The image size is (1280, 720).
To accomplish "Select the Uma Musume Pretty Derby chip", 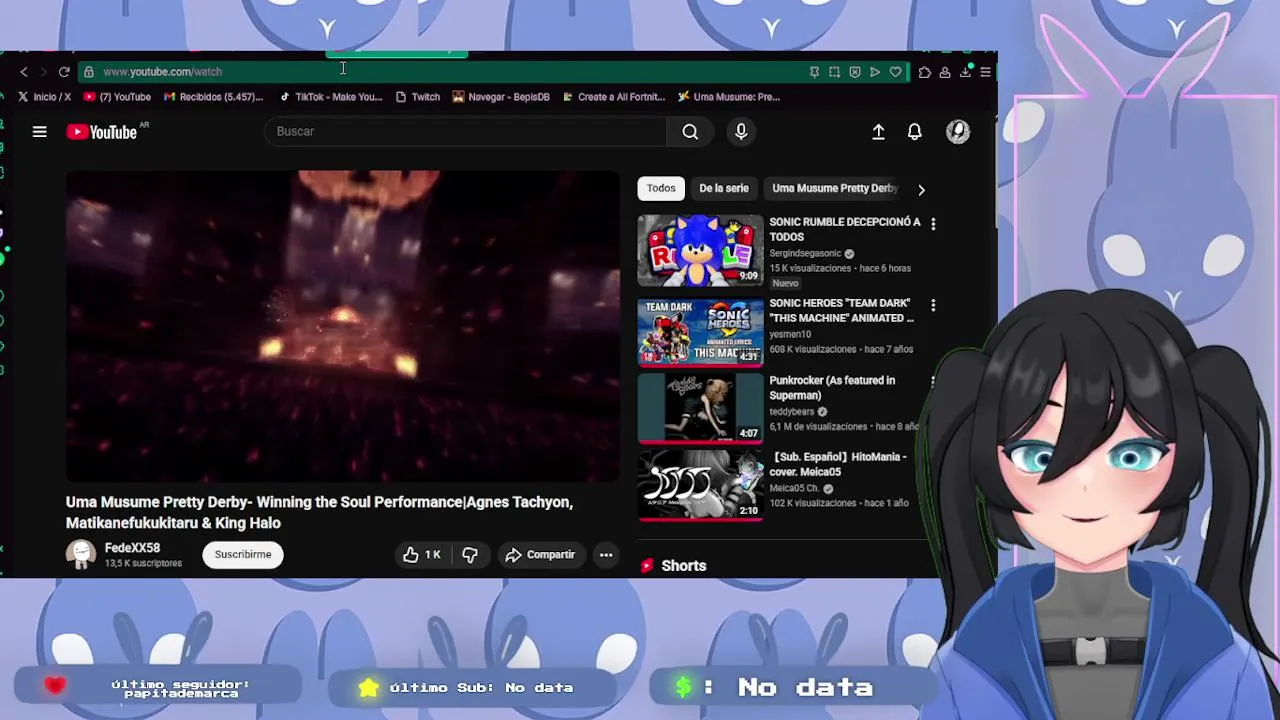I will tap(835, 188).
